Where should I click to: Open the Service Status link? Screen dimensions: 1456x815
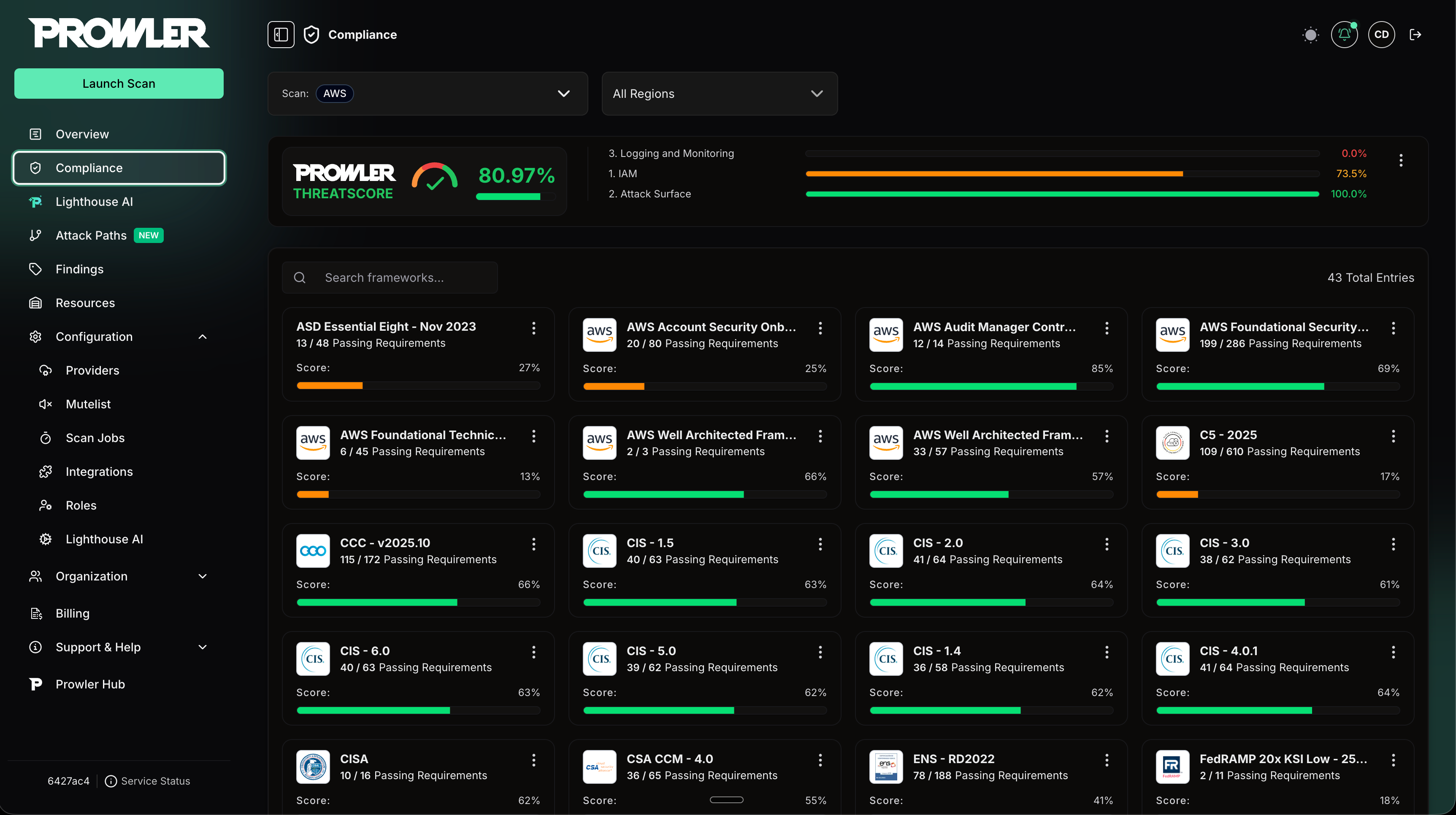[148, 781]
